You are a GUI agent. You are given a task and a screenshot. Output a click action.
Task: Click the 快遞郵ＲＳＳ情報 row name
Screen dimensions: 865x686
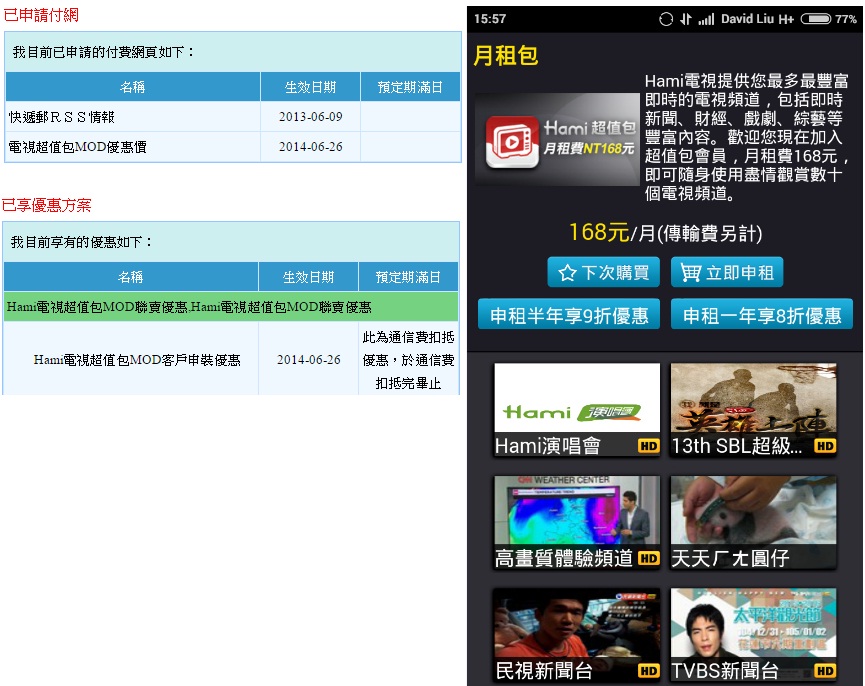tap(62, 117)
